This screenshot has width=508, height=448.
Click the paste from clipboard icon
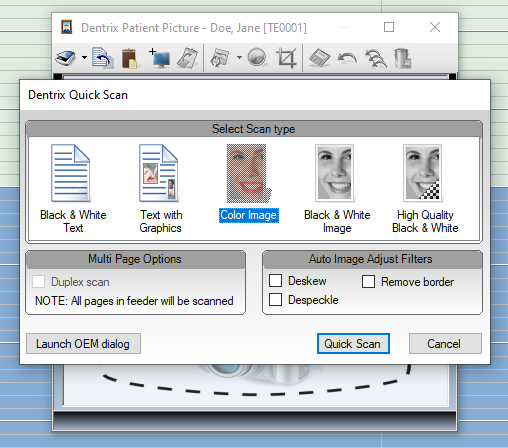click(129, 58)
